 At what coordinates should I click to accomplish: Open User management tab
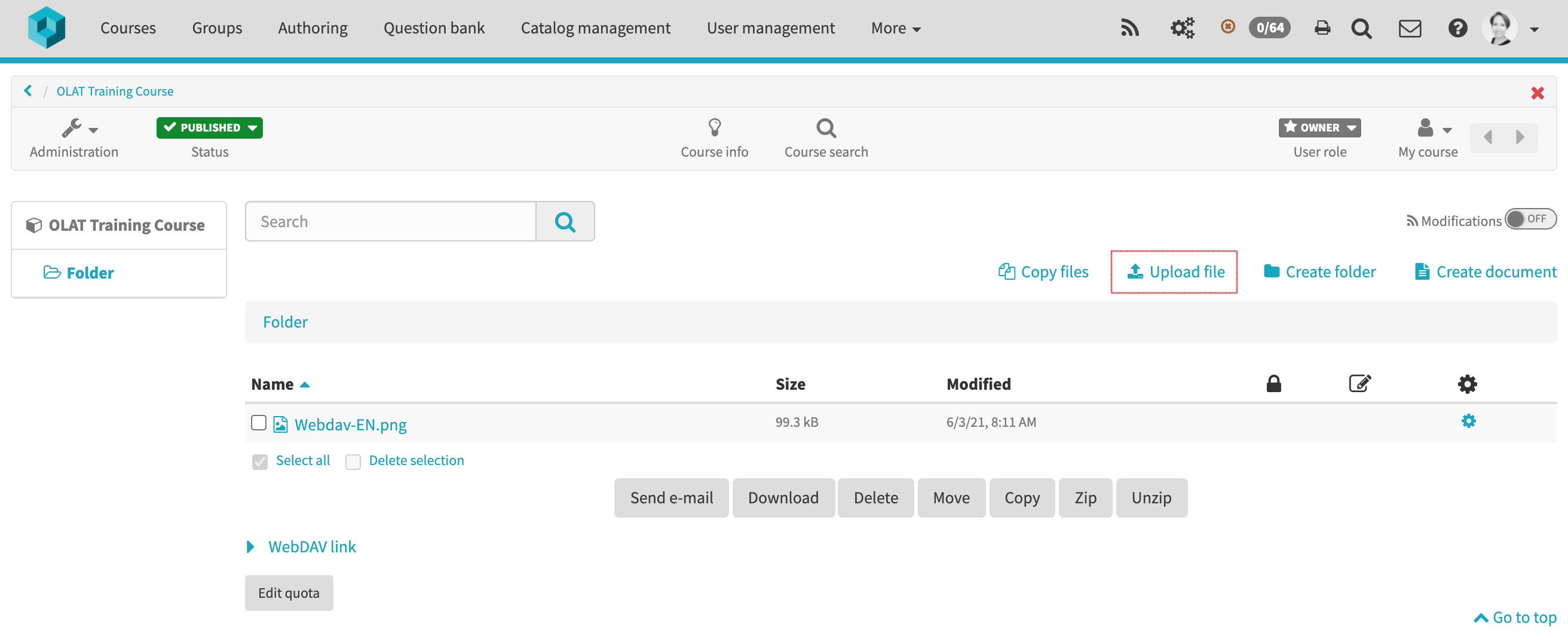(771, 28)
